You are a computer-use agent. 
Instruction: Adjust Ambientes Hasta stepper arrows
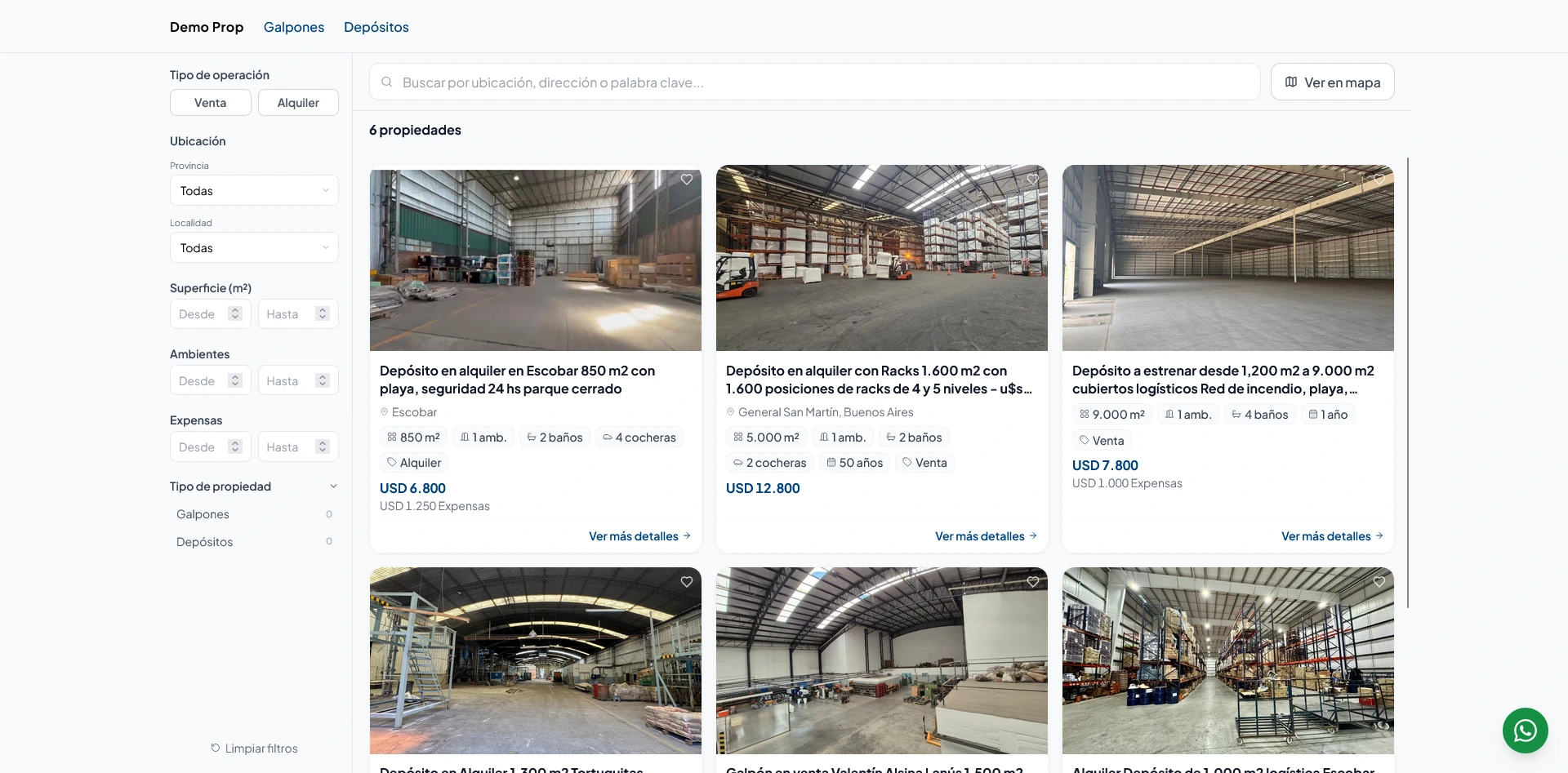(x=323, y=381)
